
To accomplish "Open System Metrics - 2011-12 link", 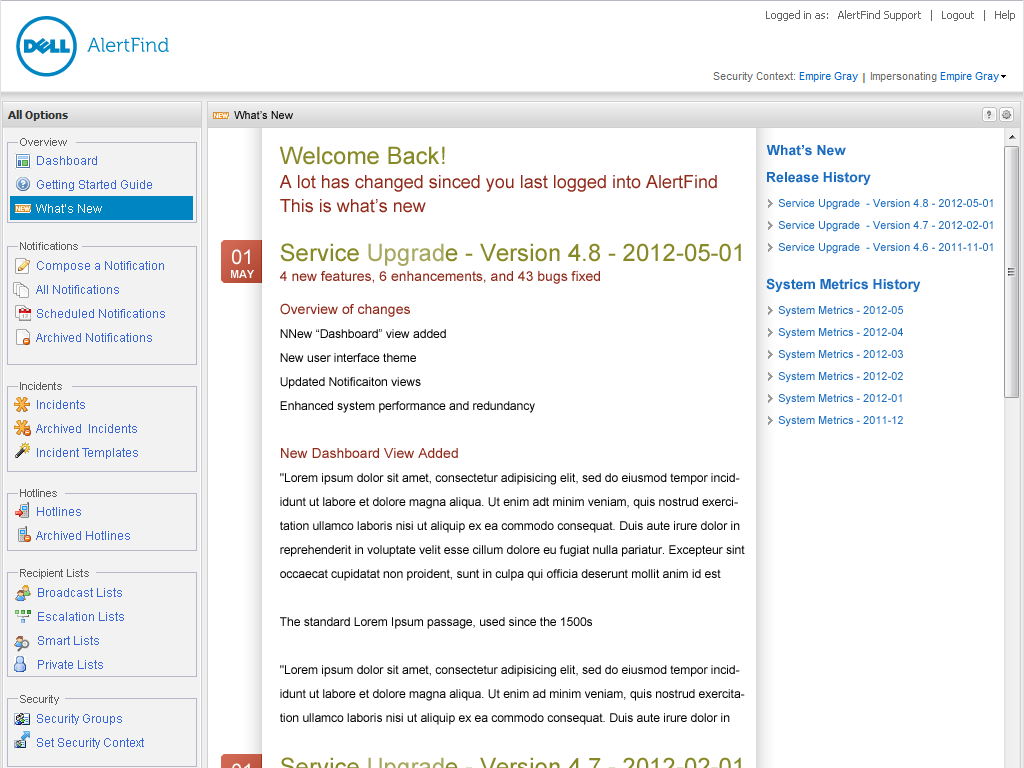I will pos(840,421).
